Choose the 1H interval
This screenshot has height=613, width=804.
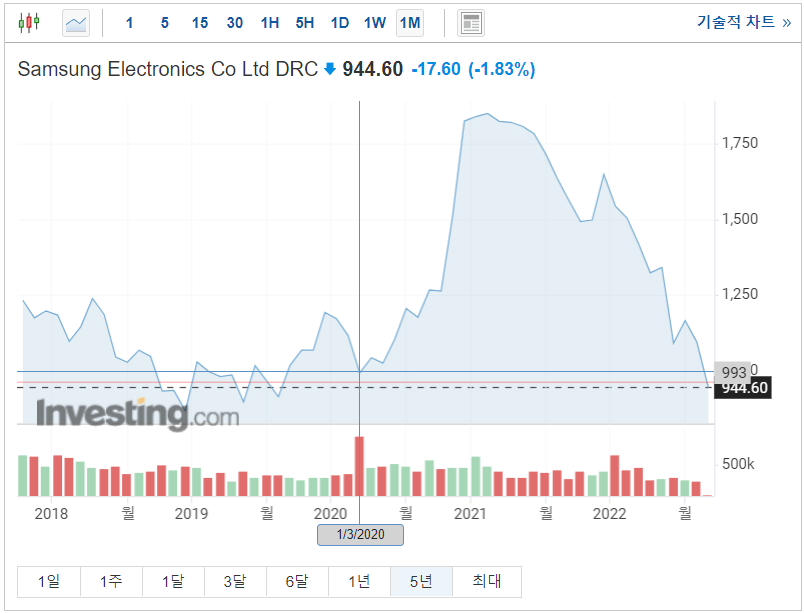270,23
